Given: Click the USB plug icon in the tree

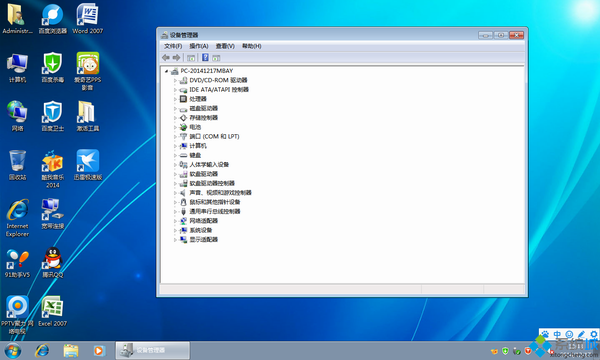Looking at the screenshot, I should [x=183, y=211].
